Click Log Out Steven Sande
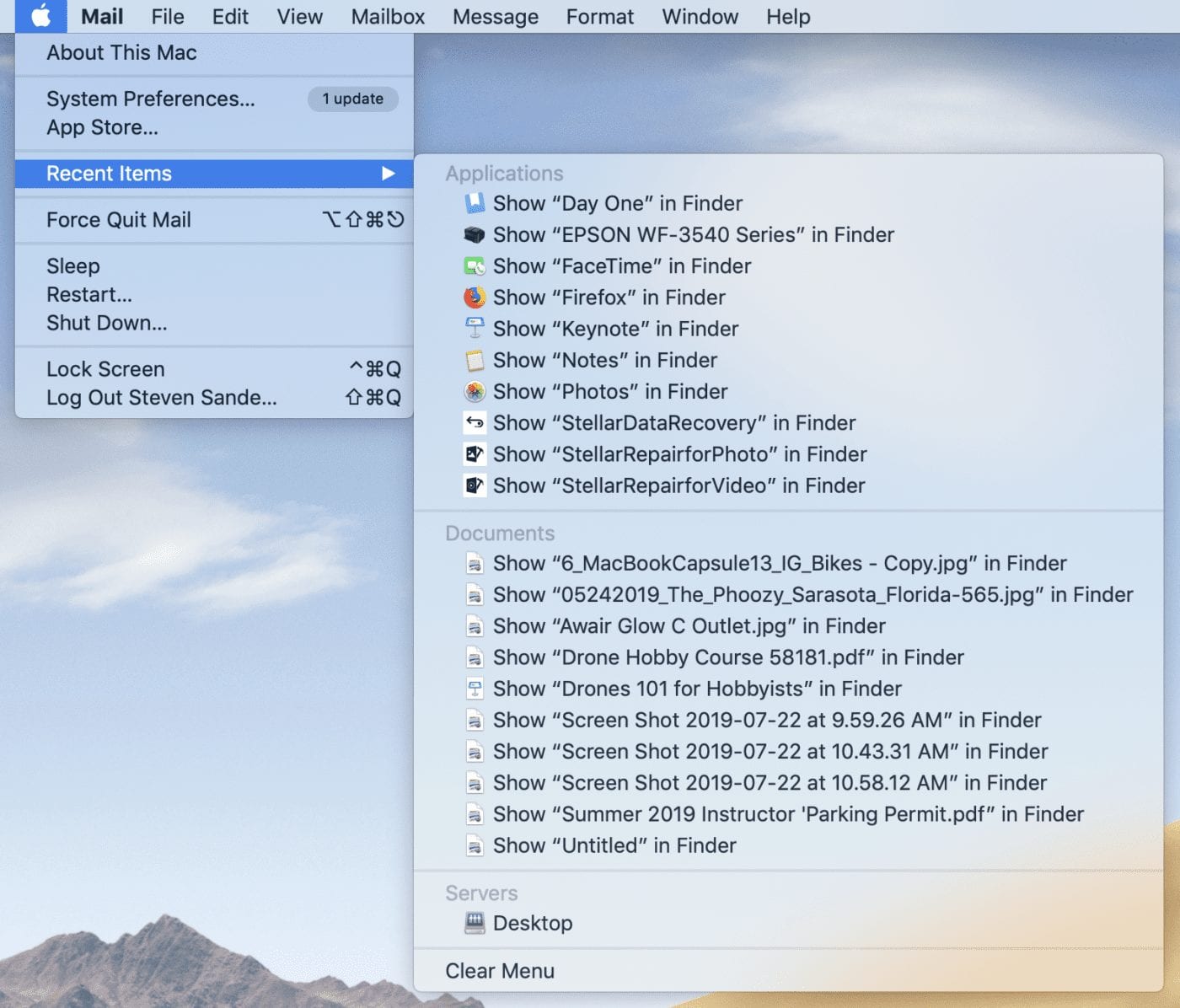The width and height of the screenshot is (1180, 1008). pos(161,398)
